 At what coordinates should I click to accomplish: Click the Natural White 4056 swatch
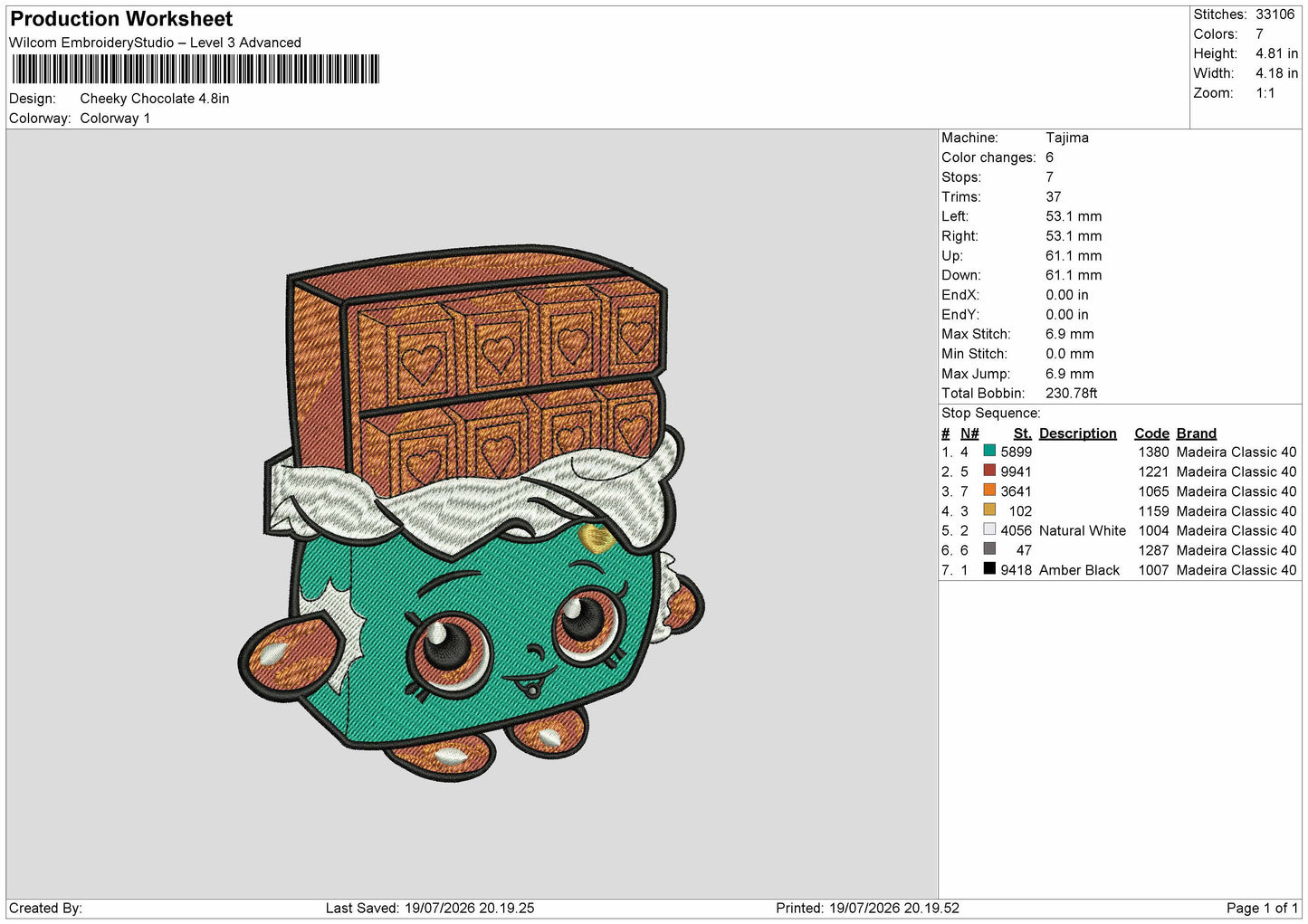point(989,530)
